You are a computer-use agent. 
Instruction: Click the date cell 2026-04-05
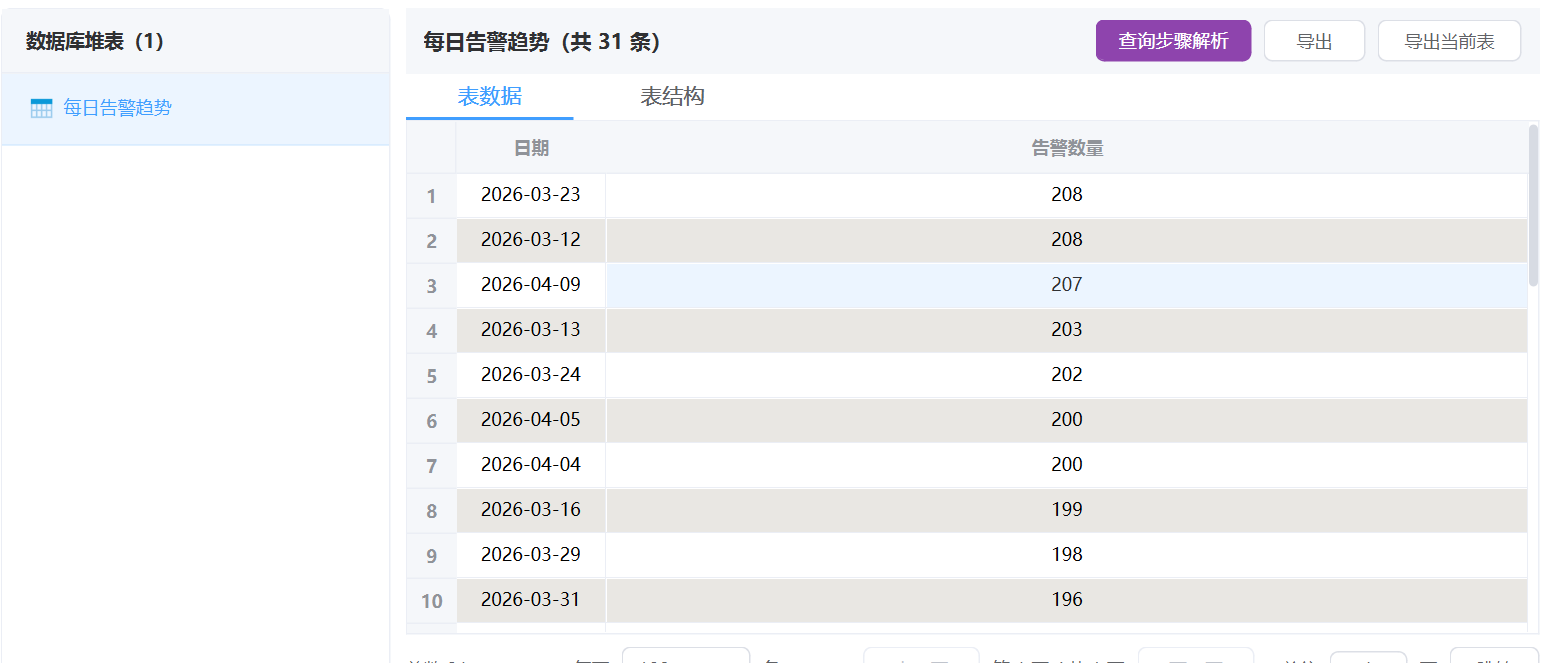click(x=530, y=420)
